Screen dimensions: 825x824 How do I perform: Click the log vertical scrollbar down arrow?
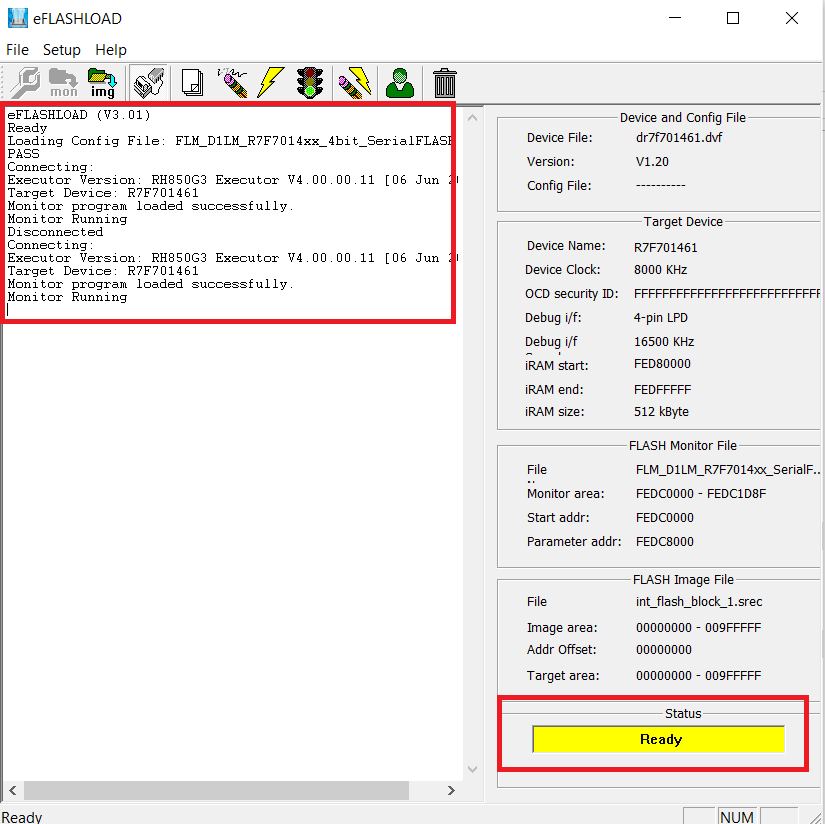tap(472, 769)
